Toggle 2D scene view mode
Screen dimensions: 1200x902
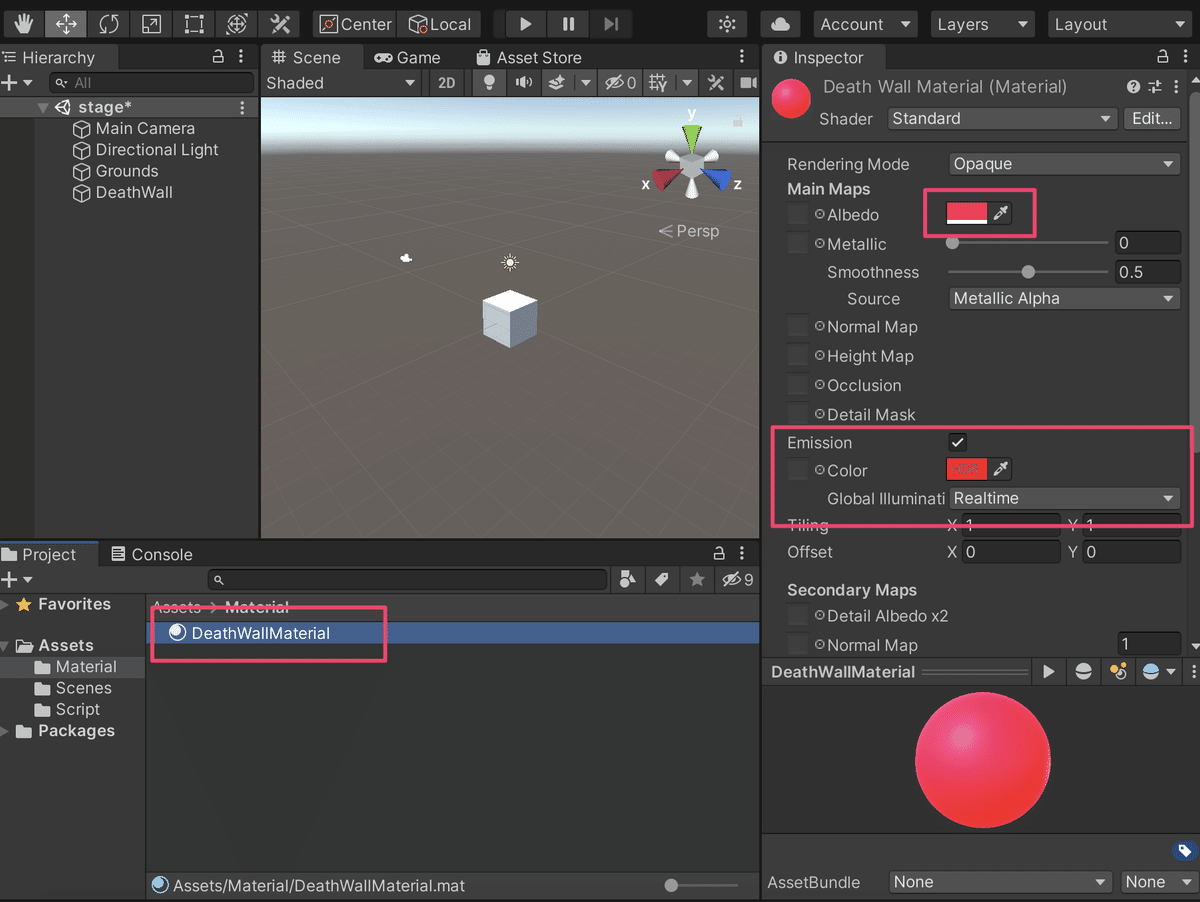pyautogui.click(x=447, y=83)
